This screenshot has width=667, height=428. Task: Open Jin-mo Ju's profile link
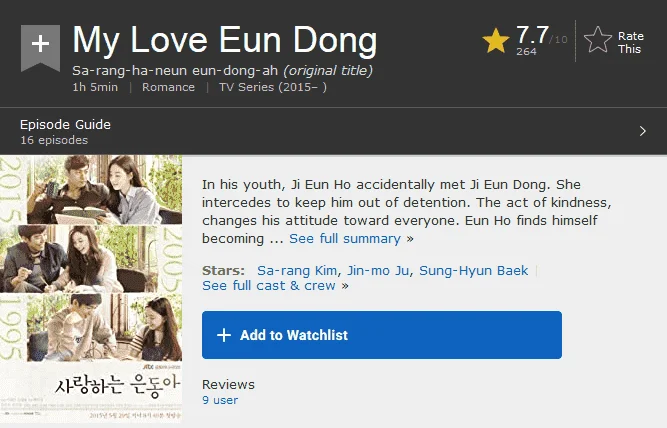[x=379, y=271]
